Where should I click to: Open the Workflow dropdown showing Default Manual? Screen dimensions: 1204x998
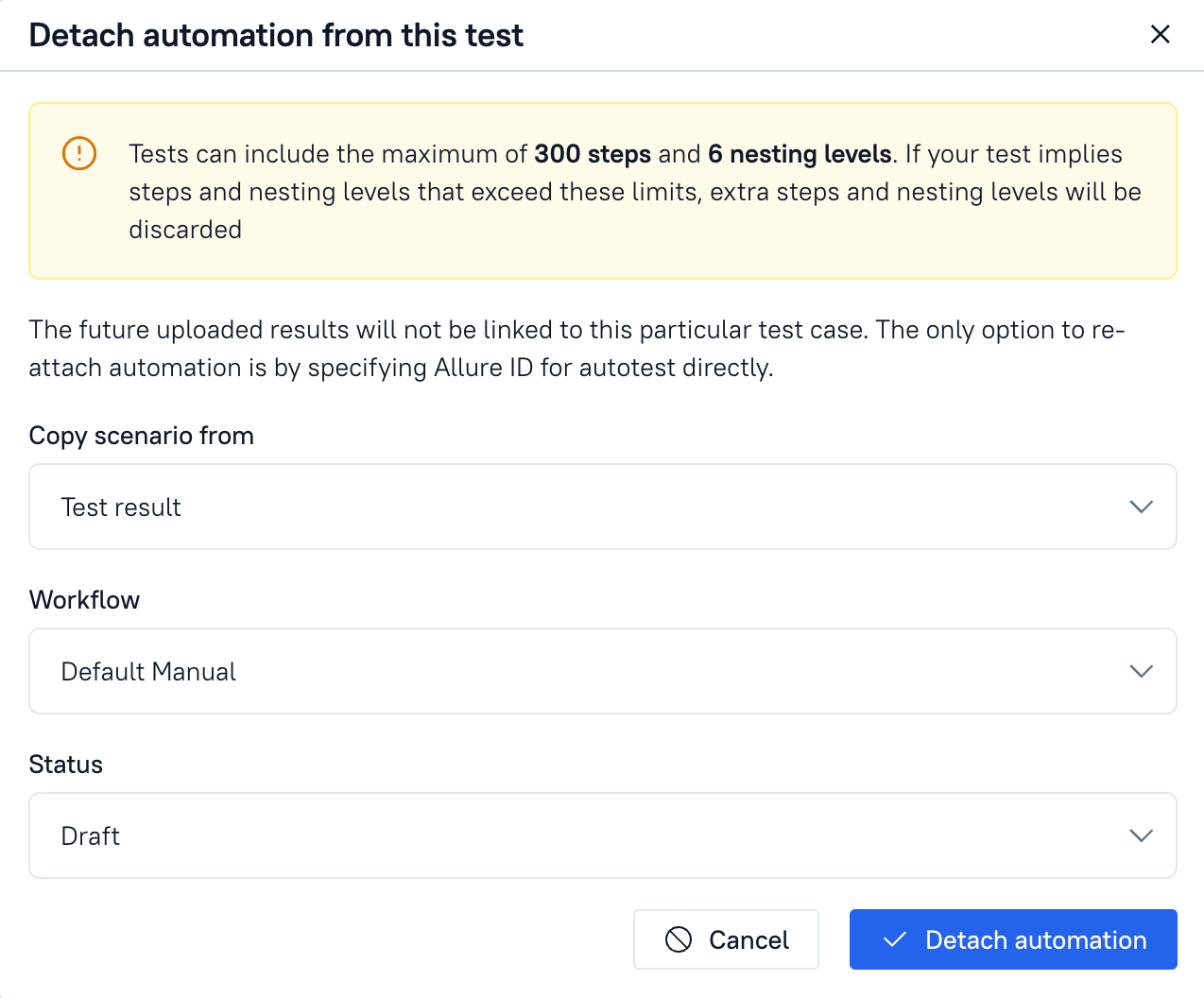point(602,671)
